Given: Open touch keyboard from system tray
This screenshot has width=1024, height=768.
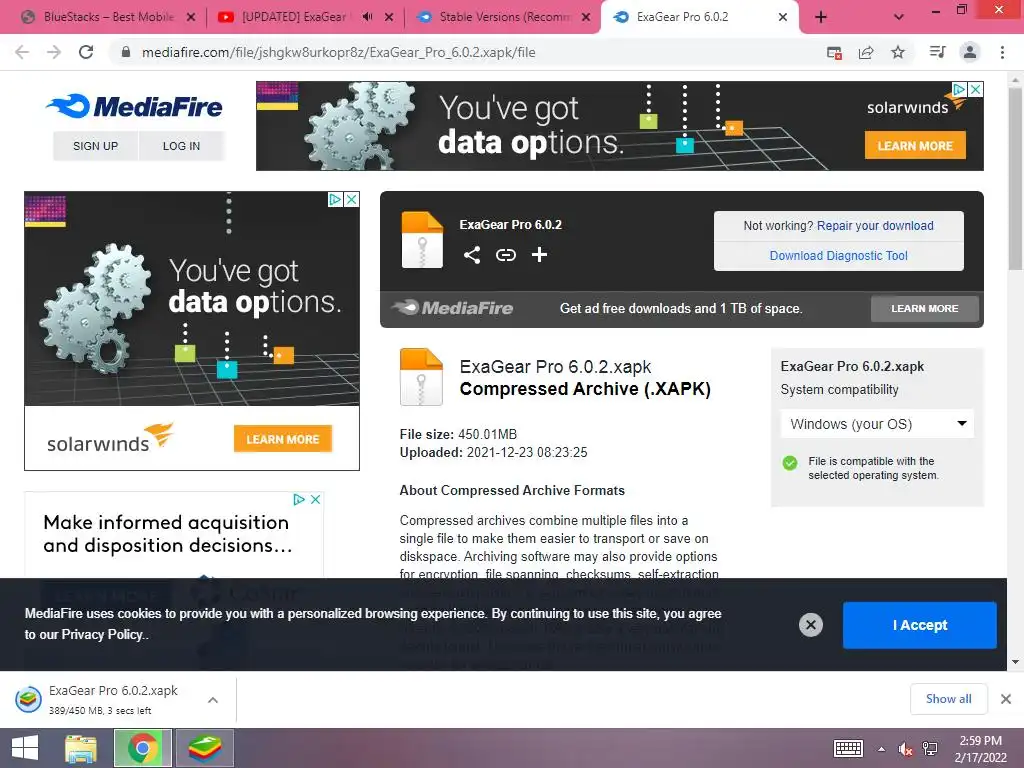Looking at the screenshot, I should (x=848, y=748).
